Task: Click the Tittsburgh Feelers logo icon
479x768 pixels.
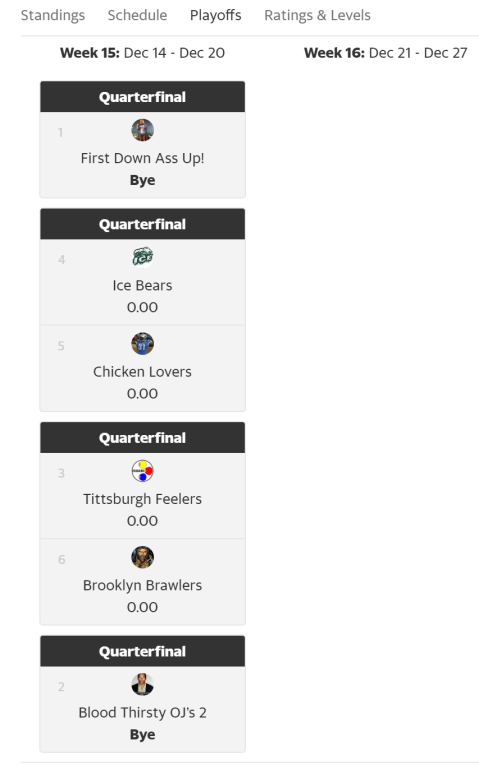Action: click(x=143, y=471)
